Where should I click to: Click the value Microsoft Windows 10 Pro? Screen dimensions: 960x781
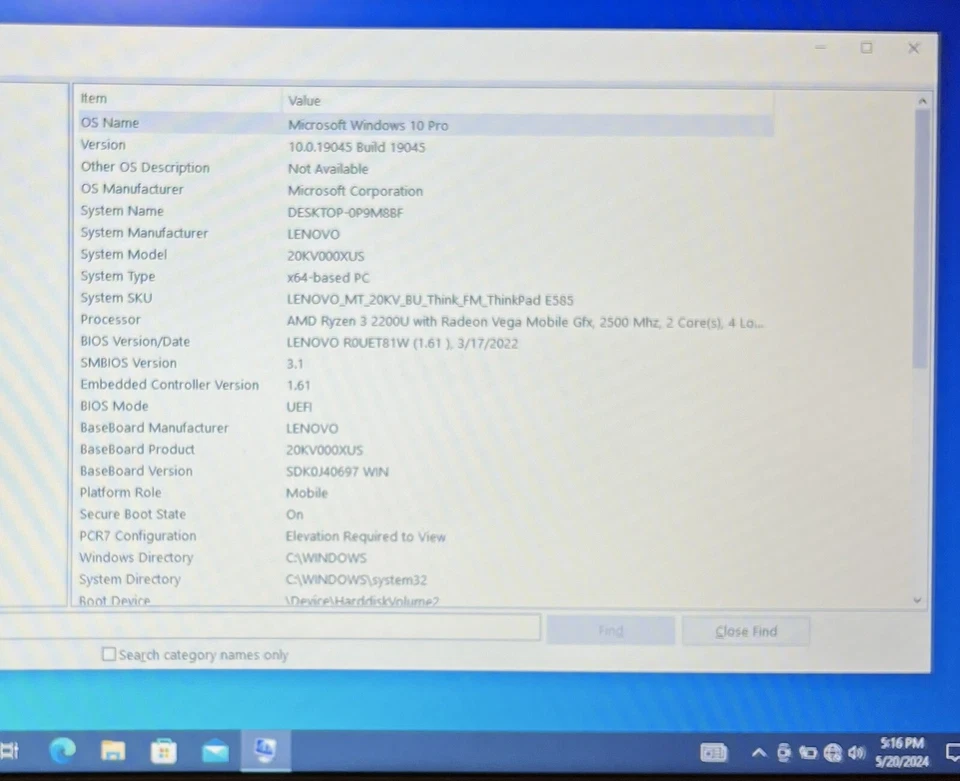tap(368, 125)
